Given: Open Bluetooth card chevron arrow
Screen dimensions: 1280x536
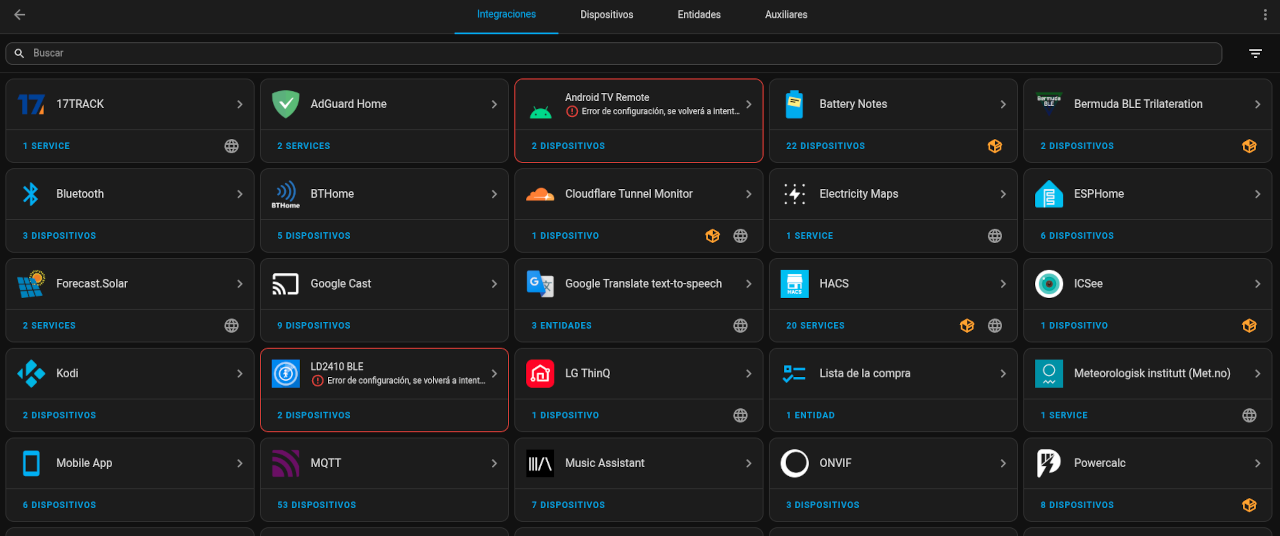Looking at the screenshot, I should coord(240,194).
